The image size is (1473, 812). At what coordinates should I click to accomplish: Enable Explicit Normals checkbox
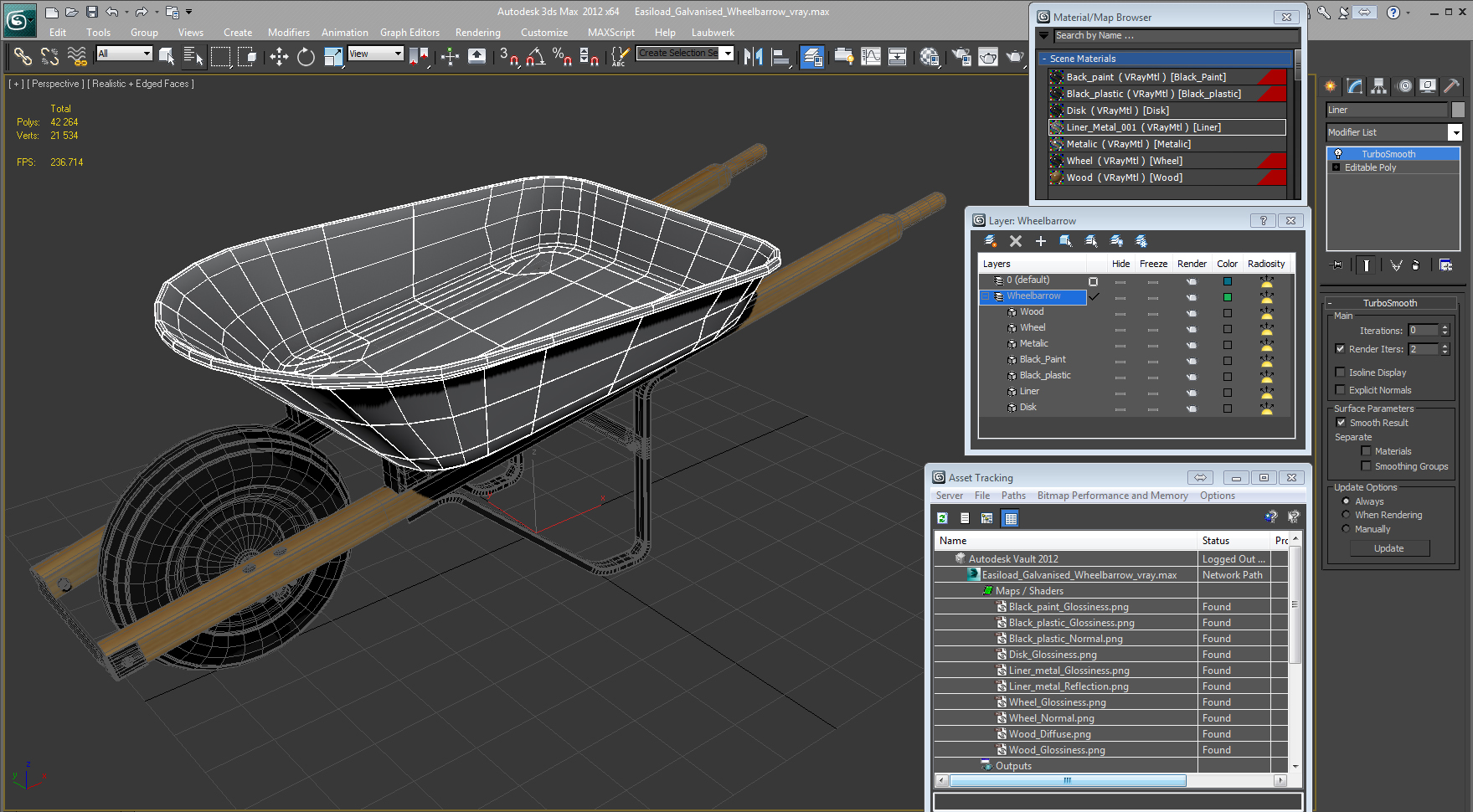(x=1340, y=390)
